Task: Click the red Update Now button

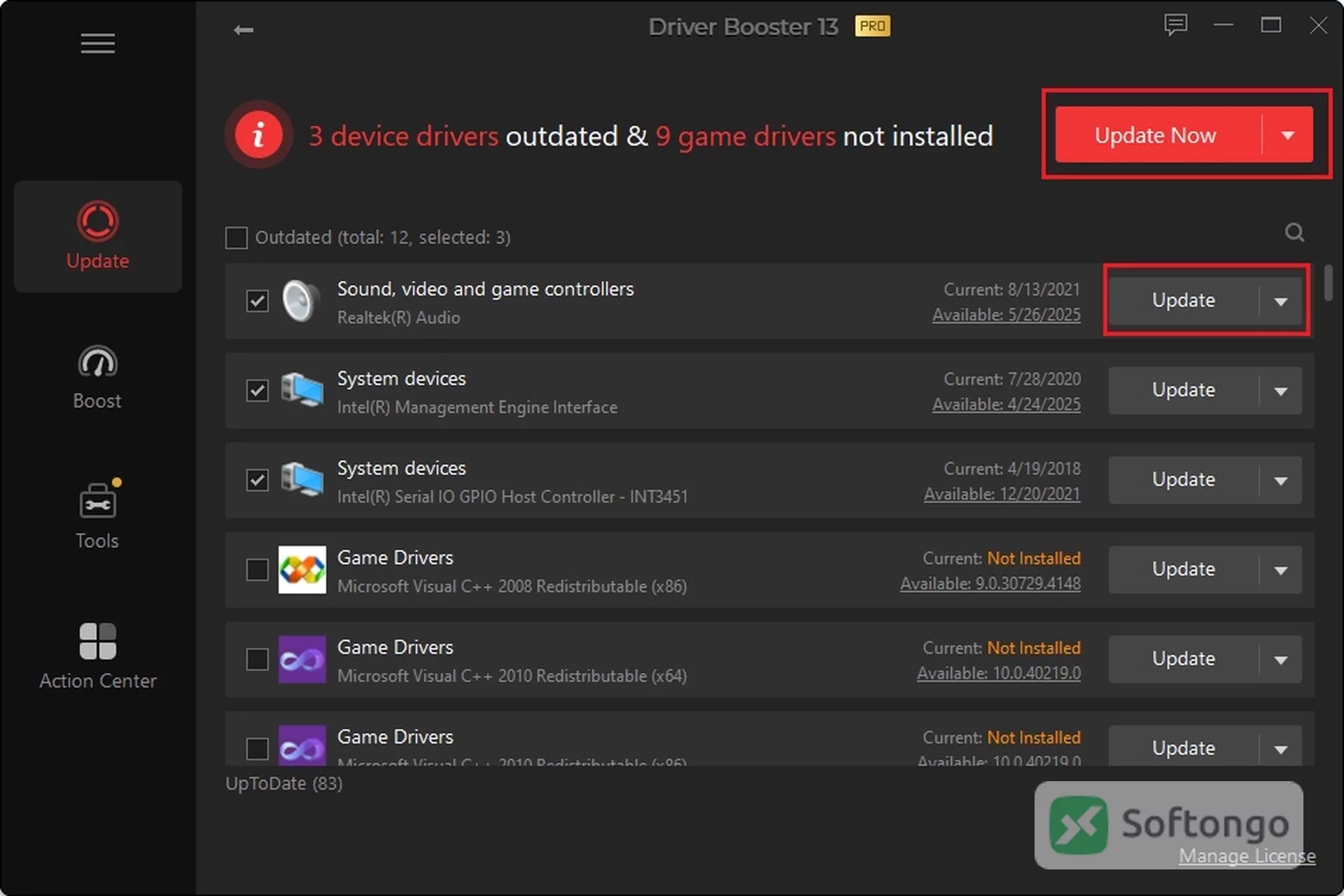Action: point(1158,134)
